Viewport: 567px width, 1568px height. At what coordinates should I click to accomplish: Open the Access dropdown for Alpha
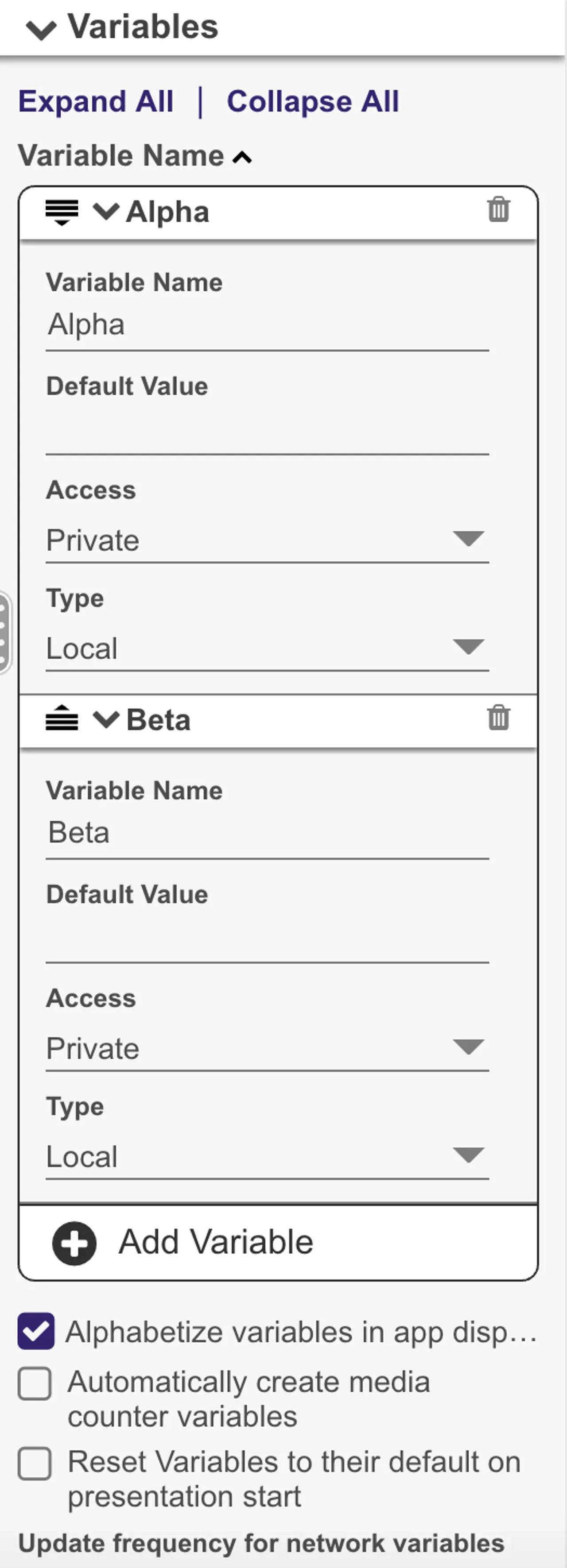268,540
